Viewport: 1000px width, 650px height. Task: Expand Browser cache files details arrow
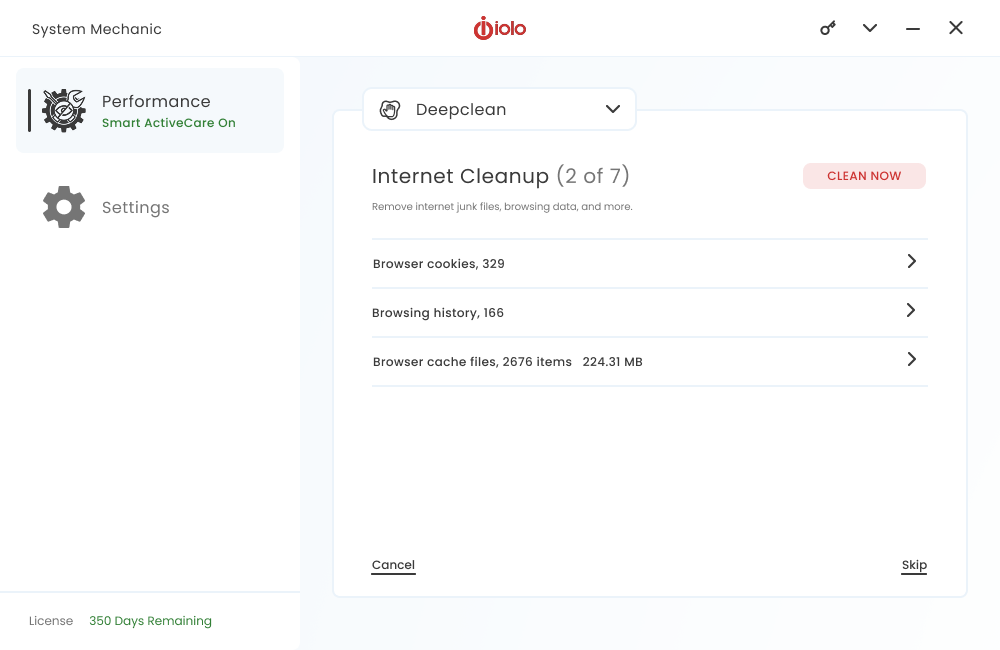click(911, 359)
